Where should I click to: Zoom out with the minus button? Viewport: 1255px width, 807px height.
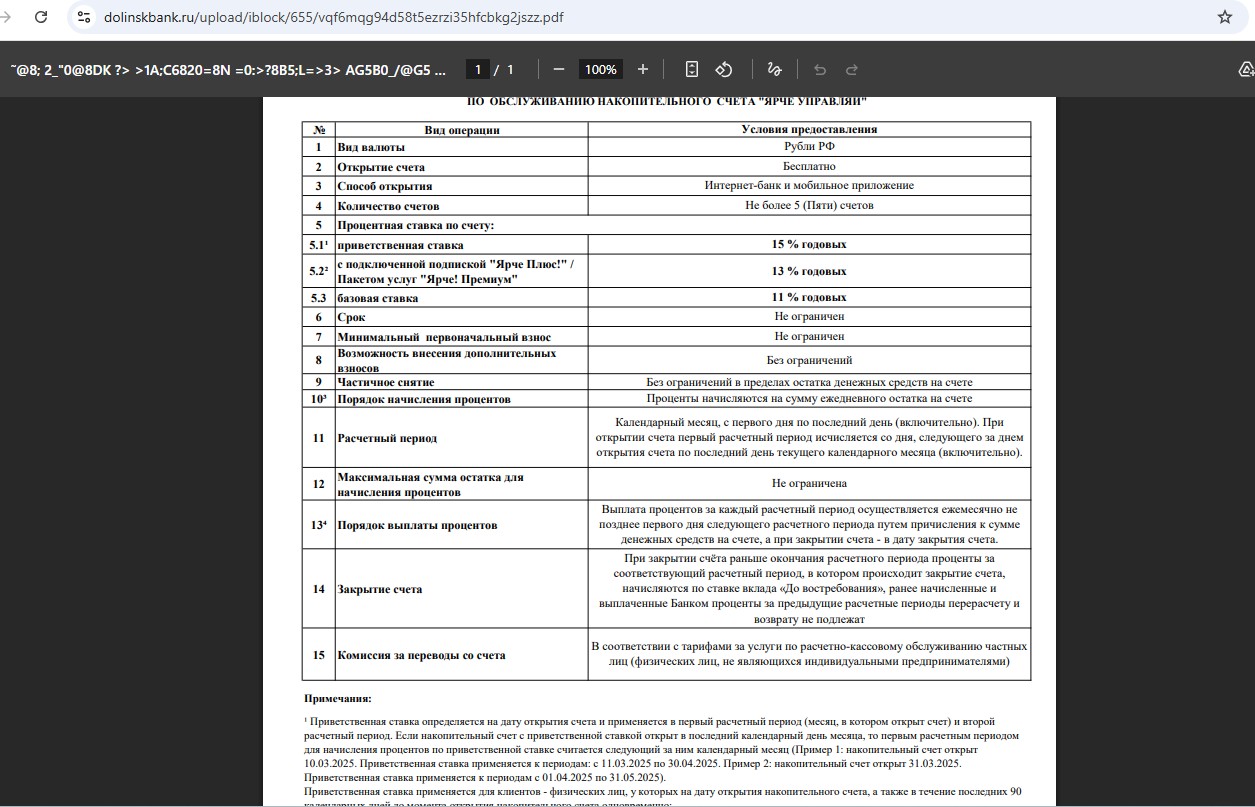click(559, 69)
